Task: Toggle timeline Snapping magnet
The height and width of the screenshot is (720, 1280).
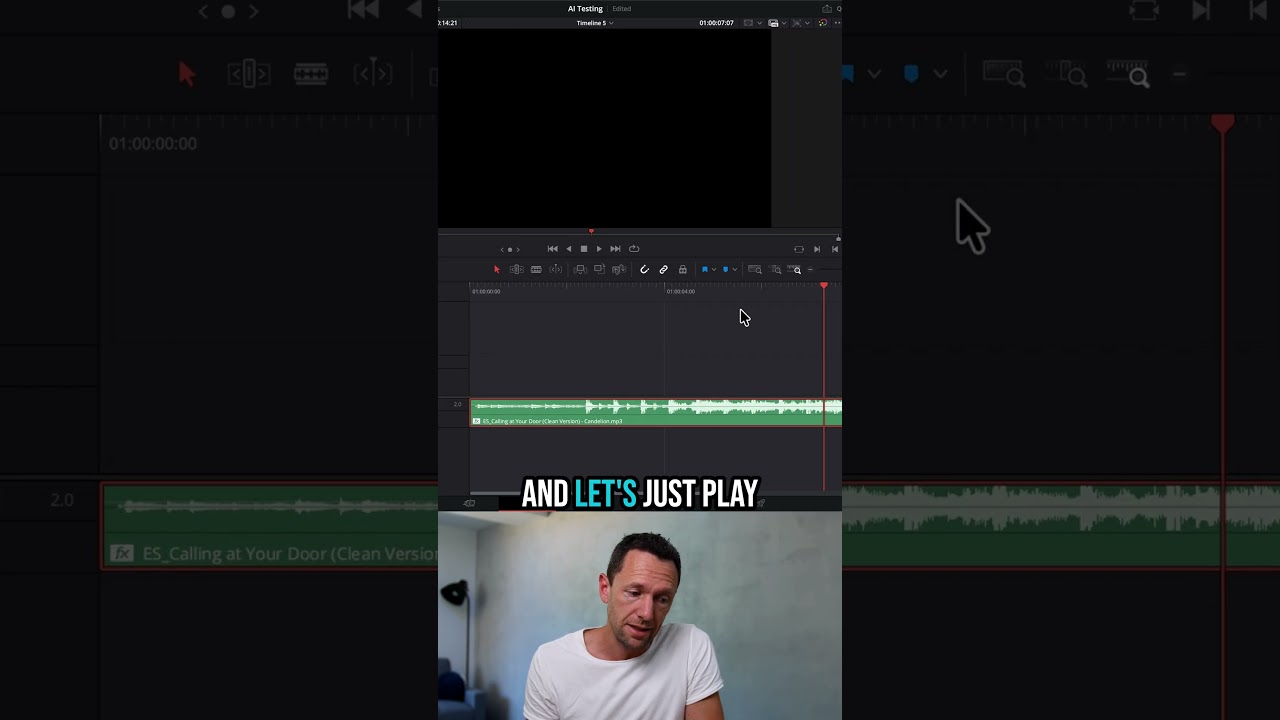Action: (644, 270)
